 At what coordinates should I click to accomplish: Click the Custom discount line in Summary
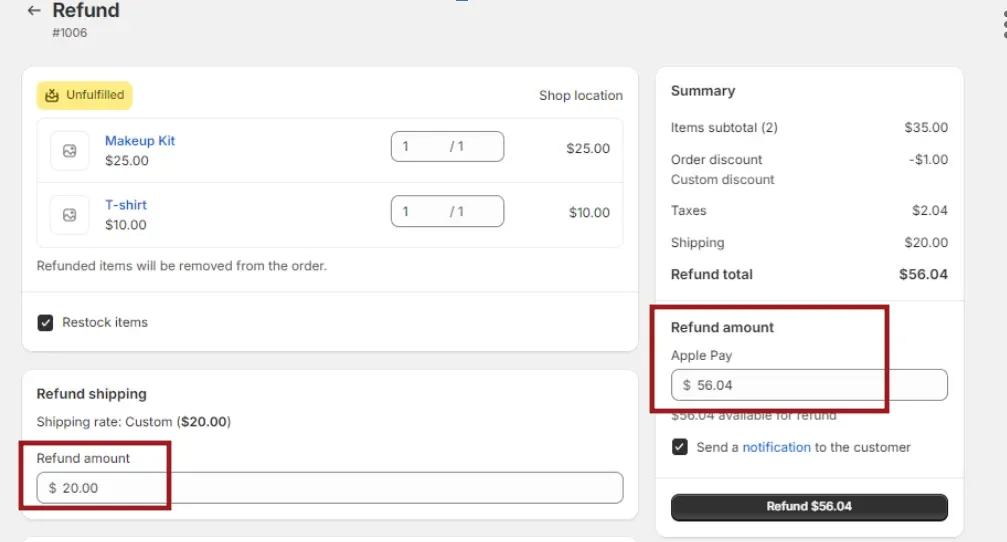pyautogui.click(x=722, y=180)
